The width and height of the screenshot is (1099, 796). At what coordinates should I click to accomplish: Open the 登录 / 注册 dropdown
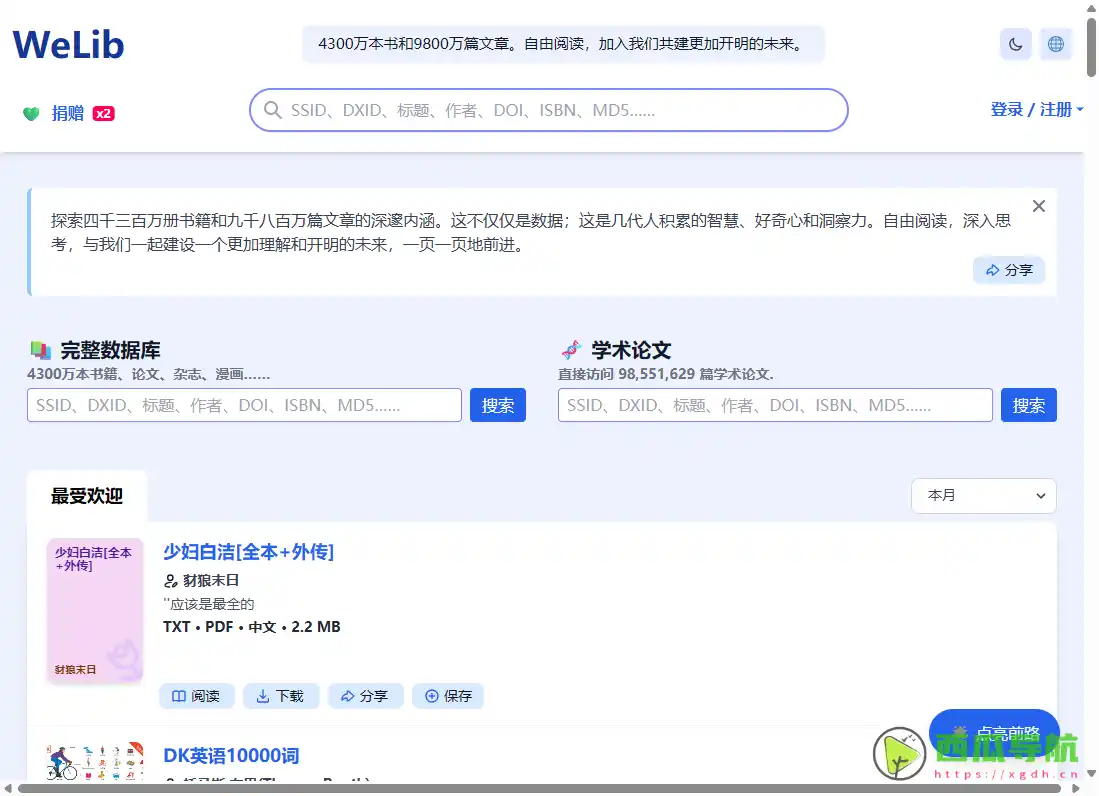click(1037, 109)
